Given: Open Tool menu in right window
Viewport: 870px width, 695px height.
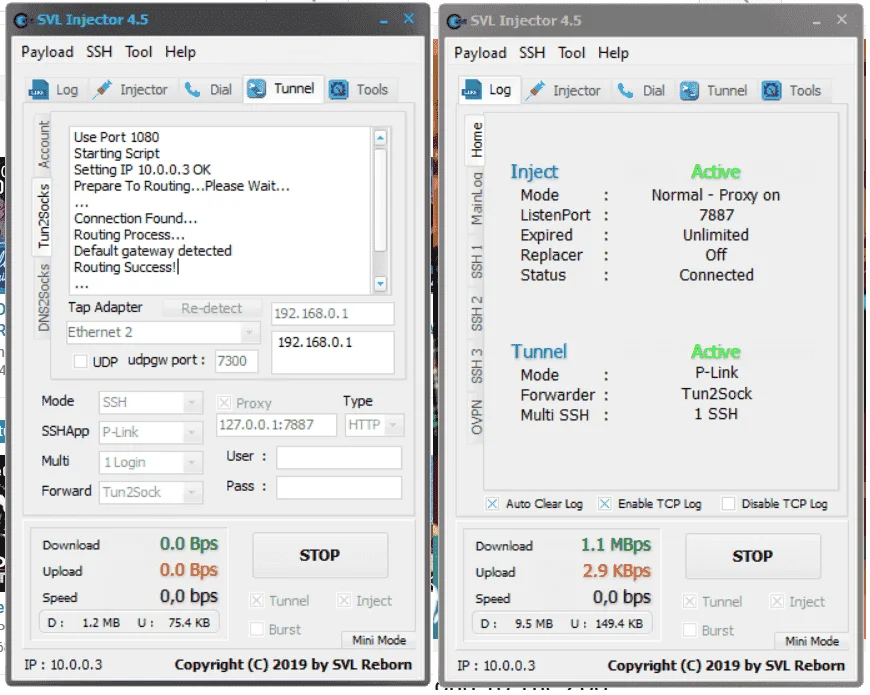Looking at the screenshot, I should pyautogui.click(x=571, y=53).
